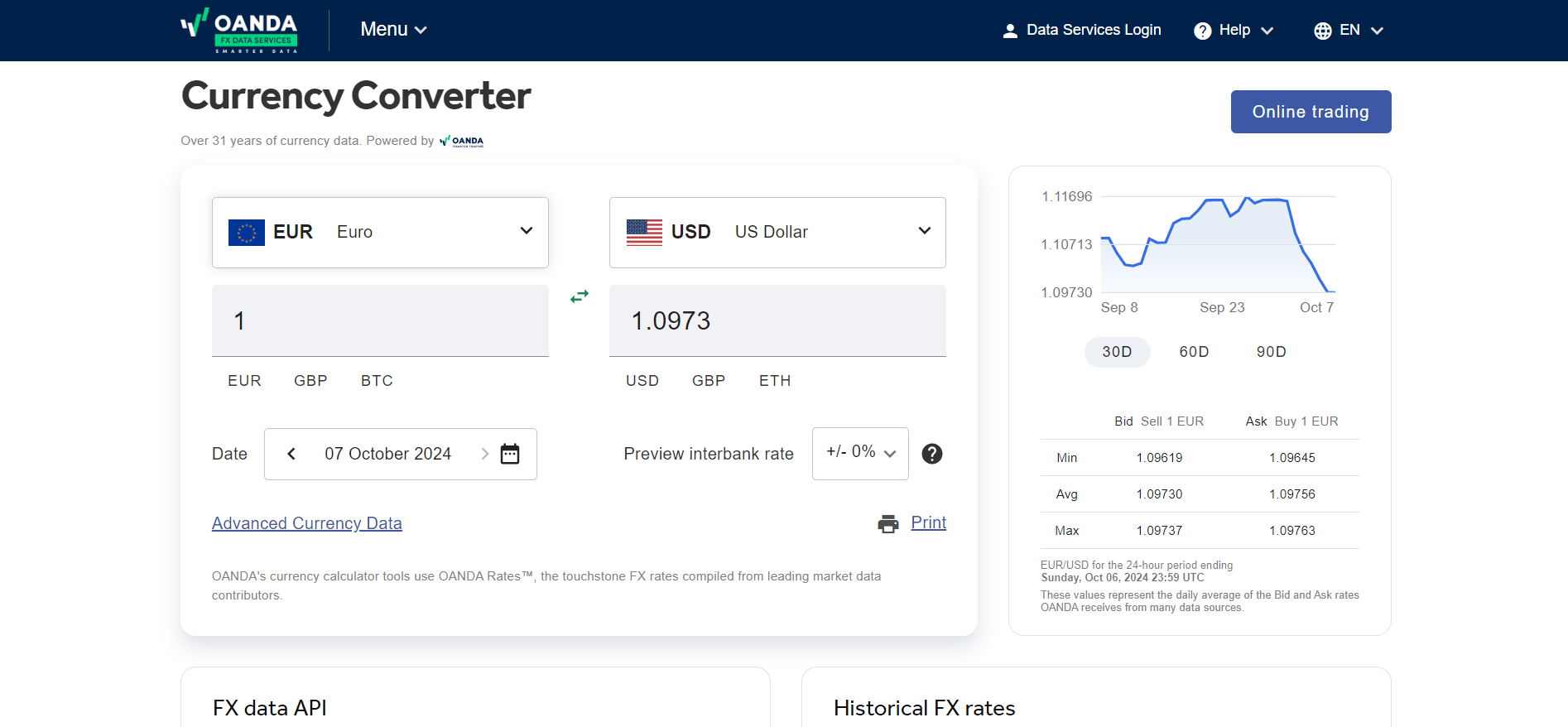The width and height of the screenshot is (1568, 727).
Task: Click the EUR/USD rate chart
Action: pyautogui.click(x=1218, y=245)
